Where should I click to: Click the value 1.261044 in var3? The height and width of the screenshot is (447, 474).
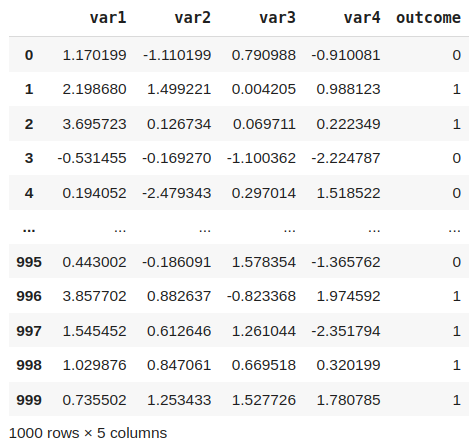tap(264, 331)
